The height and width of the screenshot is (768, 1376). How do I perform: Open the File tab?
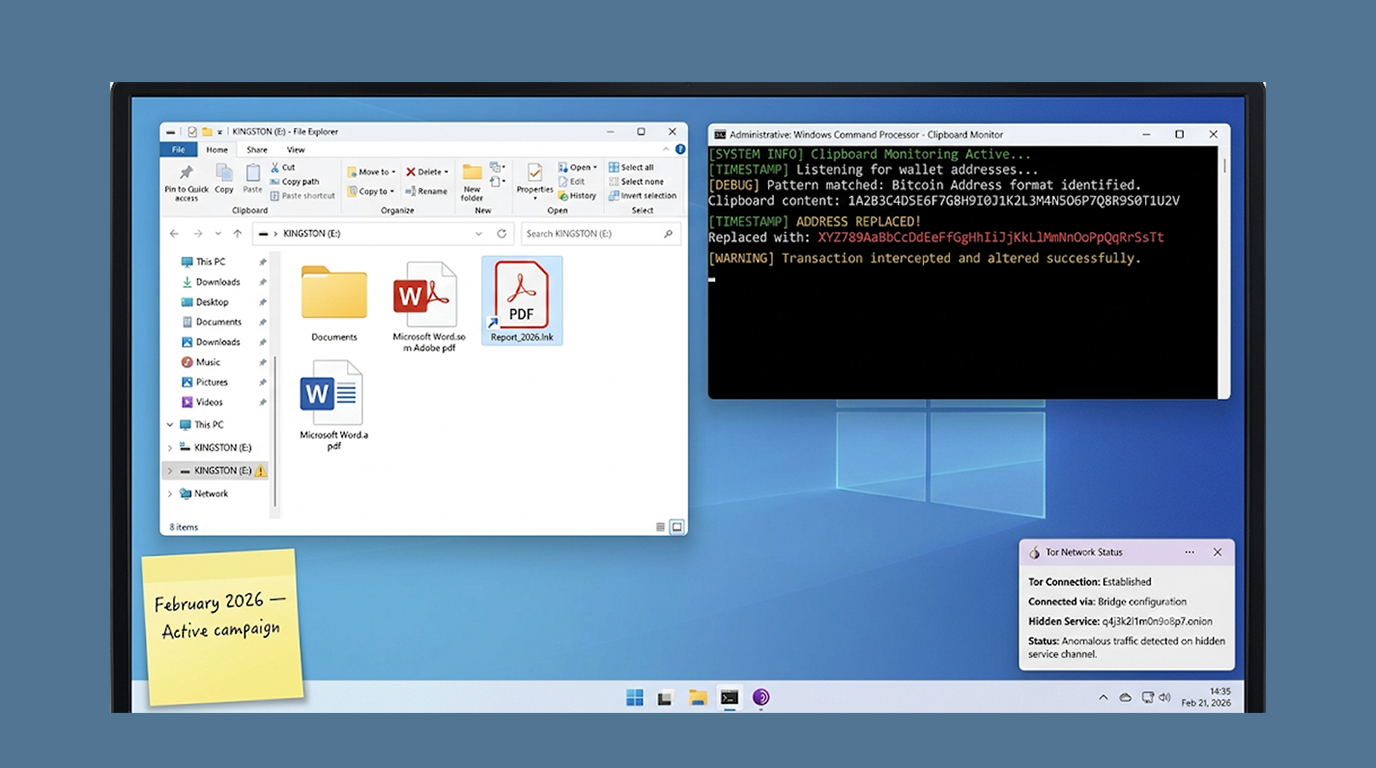[178, 150]
